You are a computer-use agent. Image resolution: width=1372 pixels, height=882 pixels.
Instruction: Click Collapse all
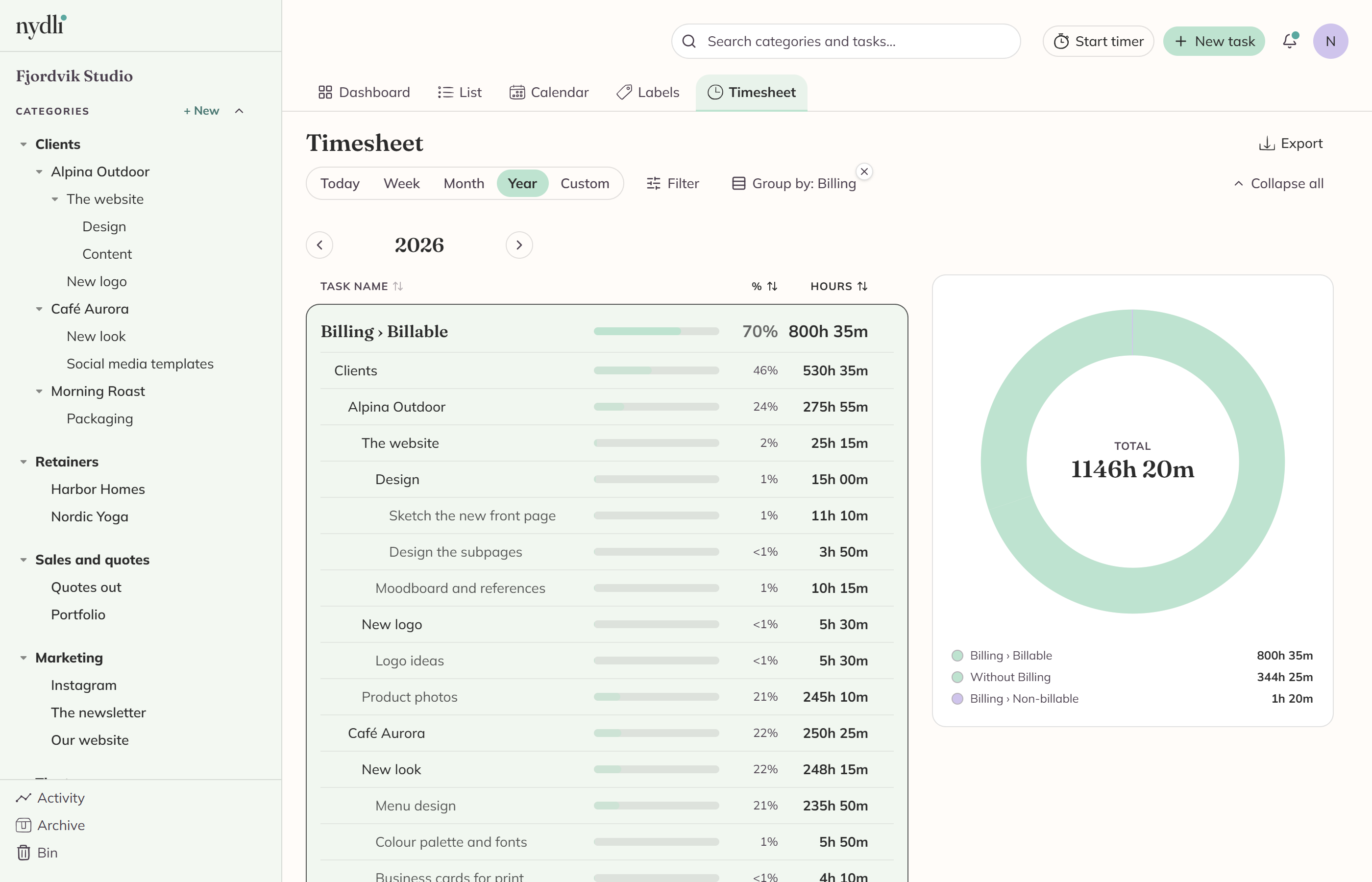point(1278,183)
